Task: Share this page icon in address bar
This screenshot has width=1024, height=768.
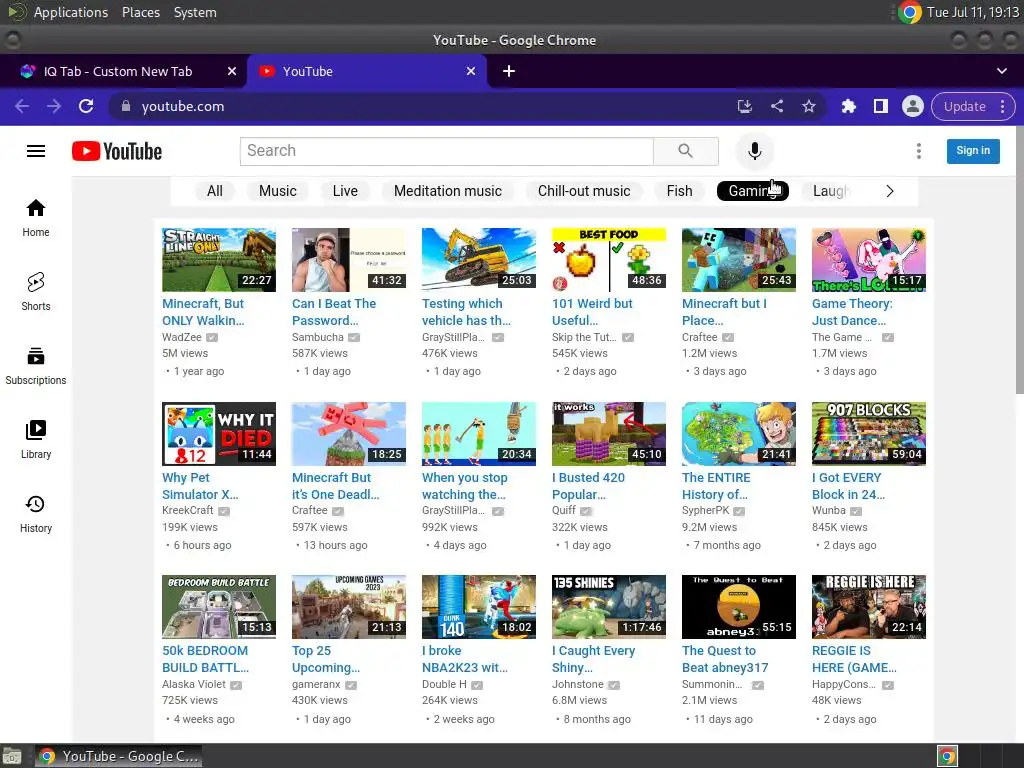Action: click(776, 106)
